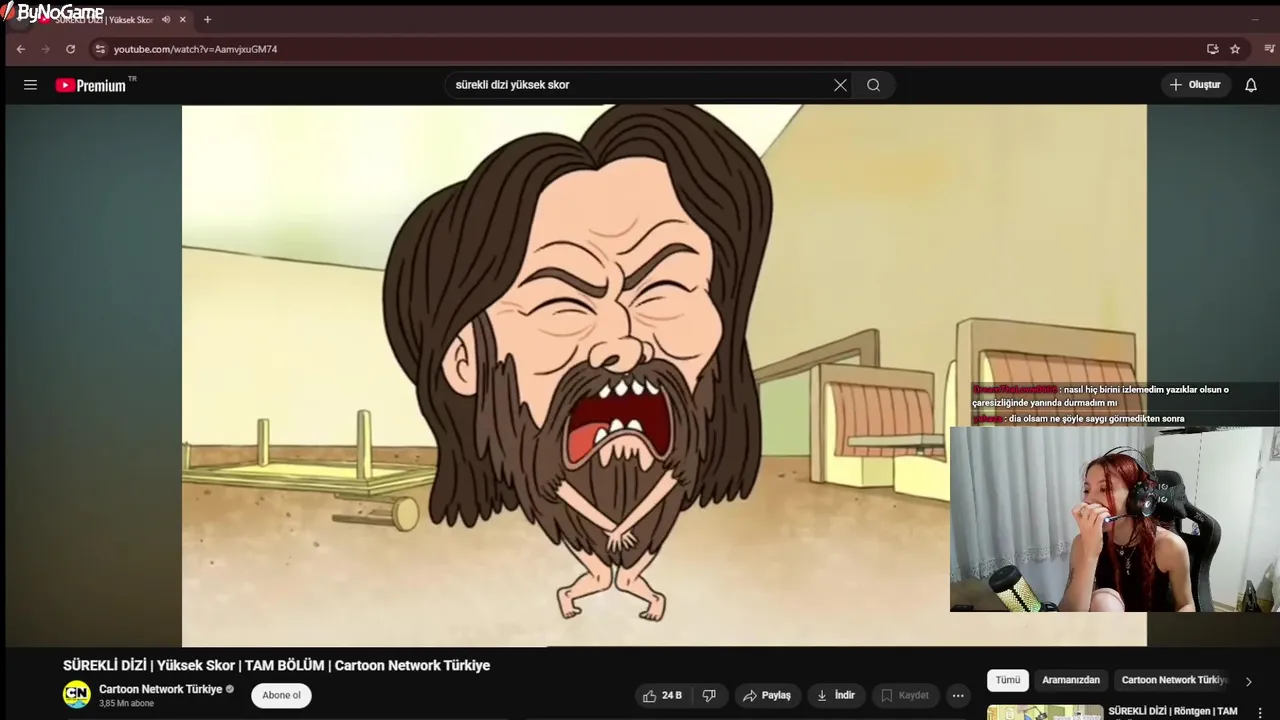
Task: Select the Cartoon Network Türkiye filter chip
Action: pos(1173,680)
